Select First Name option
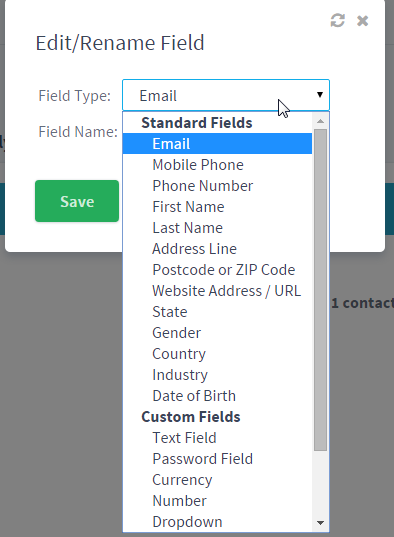Image resolution: width=394 pixels, height=537 pixels. 217,207
